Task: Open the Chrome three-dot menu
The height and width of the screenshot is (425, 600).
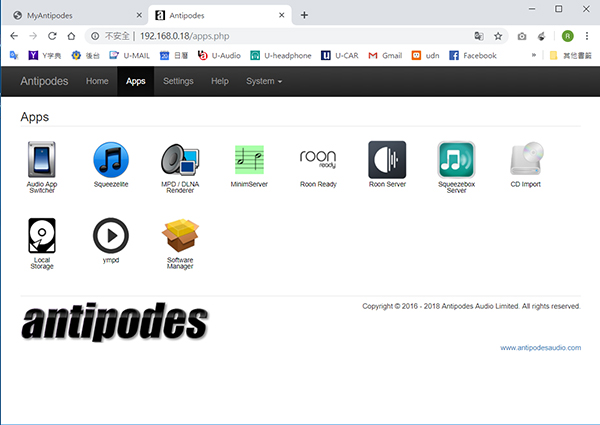Action: [x=587, y=36]
